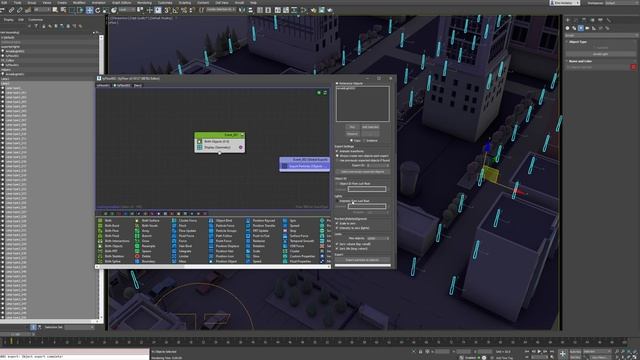Viewport: 640px width, 360px height.
Task: Toggle the Scale to zero checkbox
Action: pyautogui.click(x=337, y=224)
